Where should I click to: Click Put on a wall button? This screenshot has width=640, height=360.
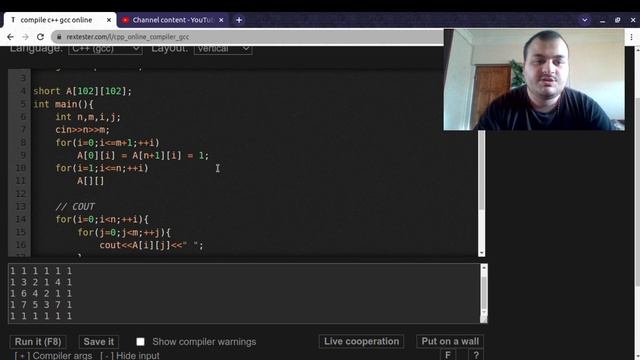coord(450,341)
